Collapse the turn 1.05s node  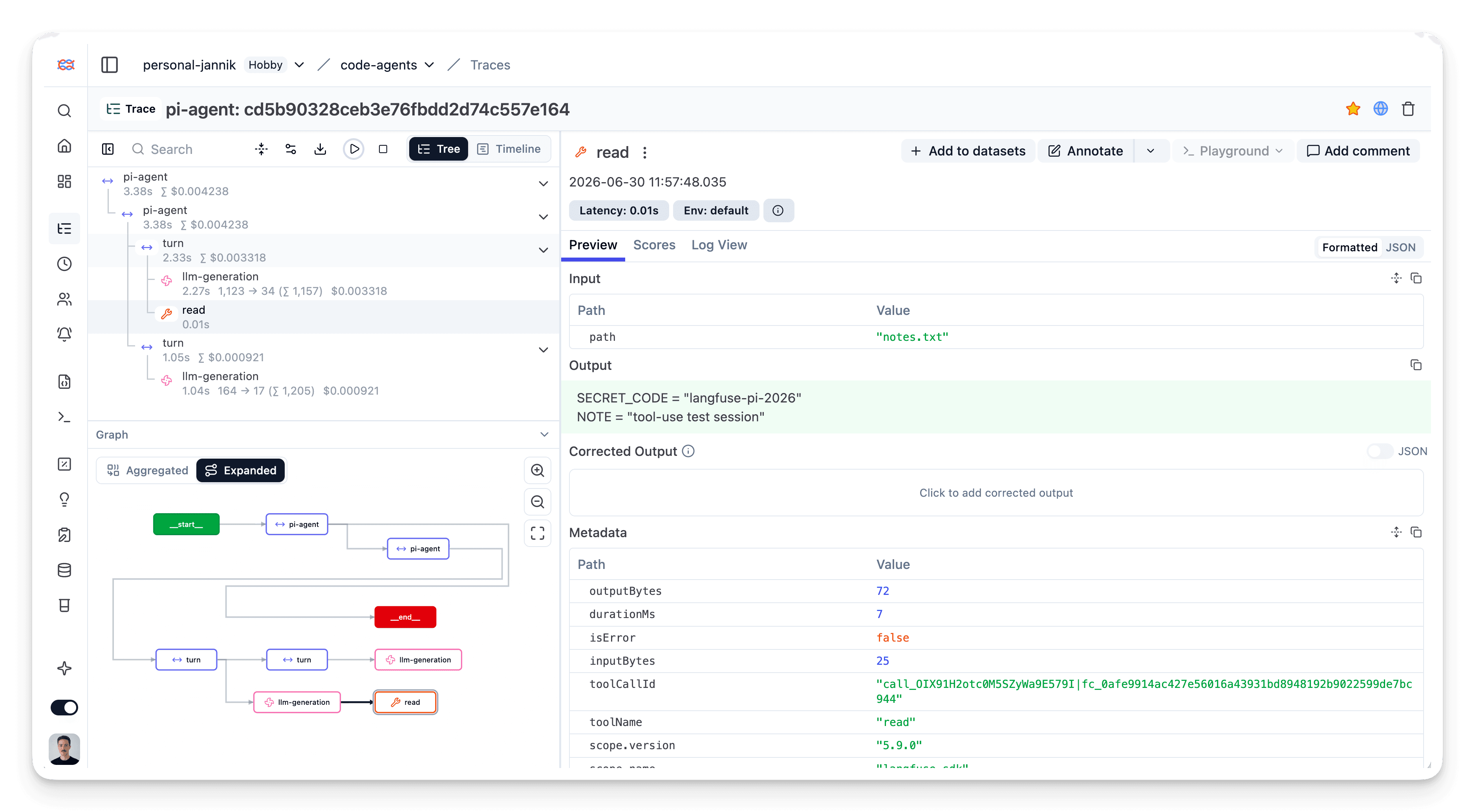click(544, 350)
